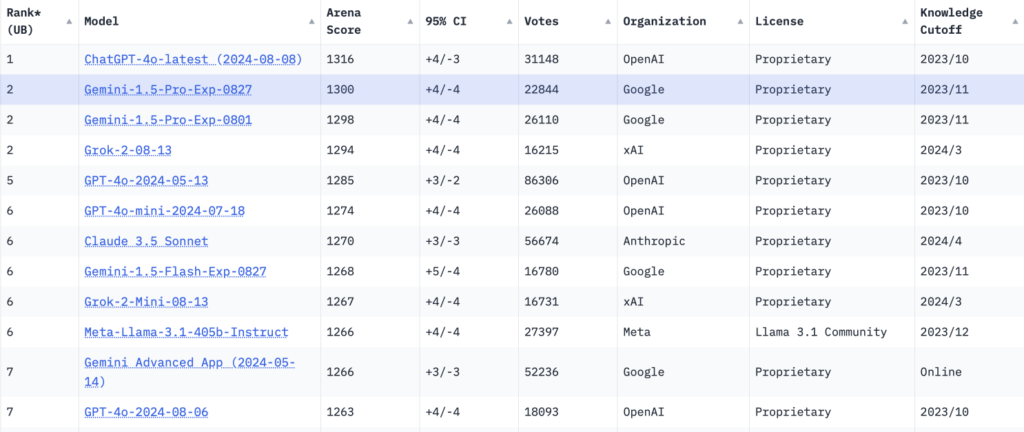Image resolution: width=1024 pixels, height=432 pixels.
Task: Open Gemini Advanced App model link
Action: coord(189,371)
